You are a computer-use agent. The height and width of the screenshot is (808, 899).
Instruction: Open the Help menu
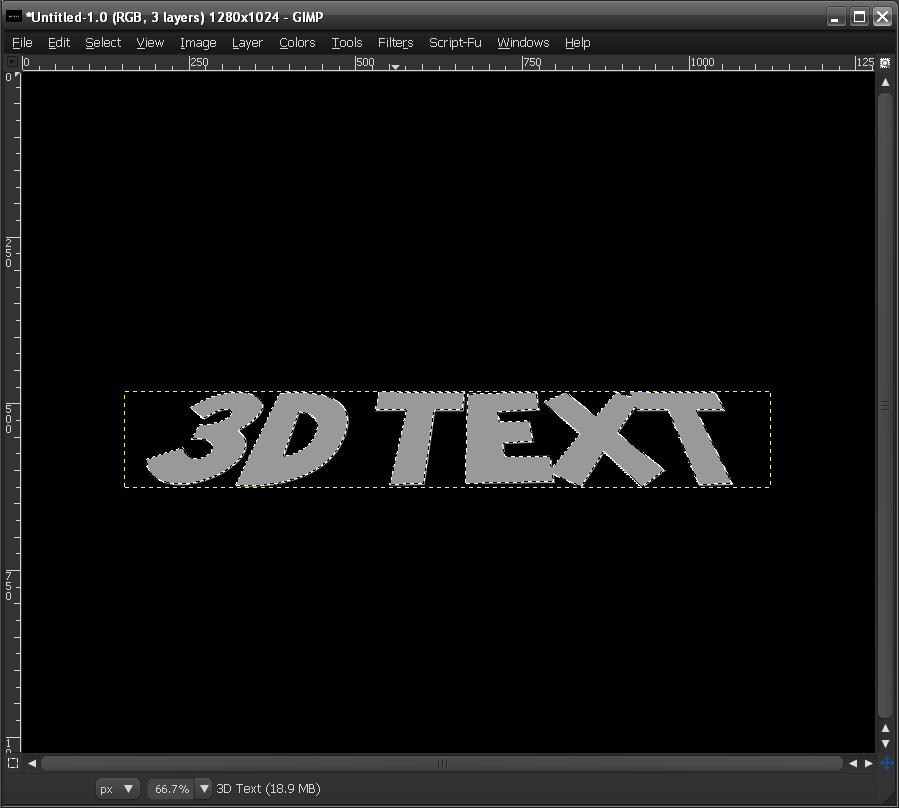[x=577, y=42]
